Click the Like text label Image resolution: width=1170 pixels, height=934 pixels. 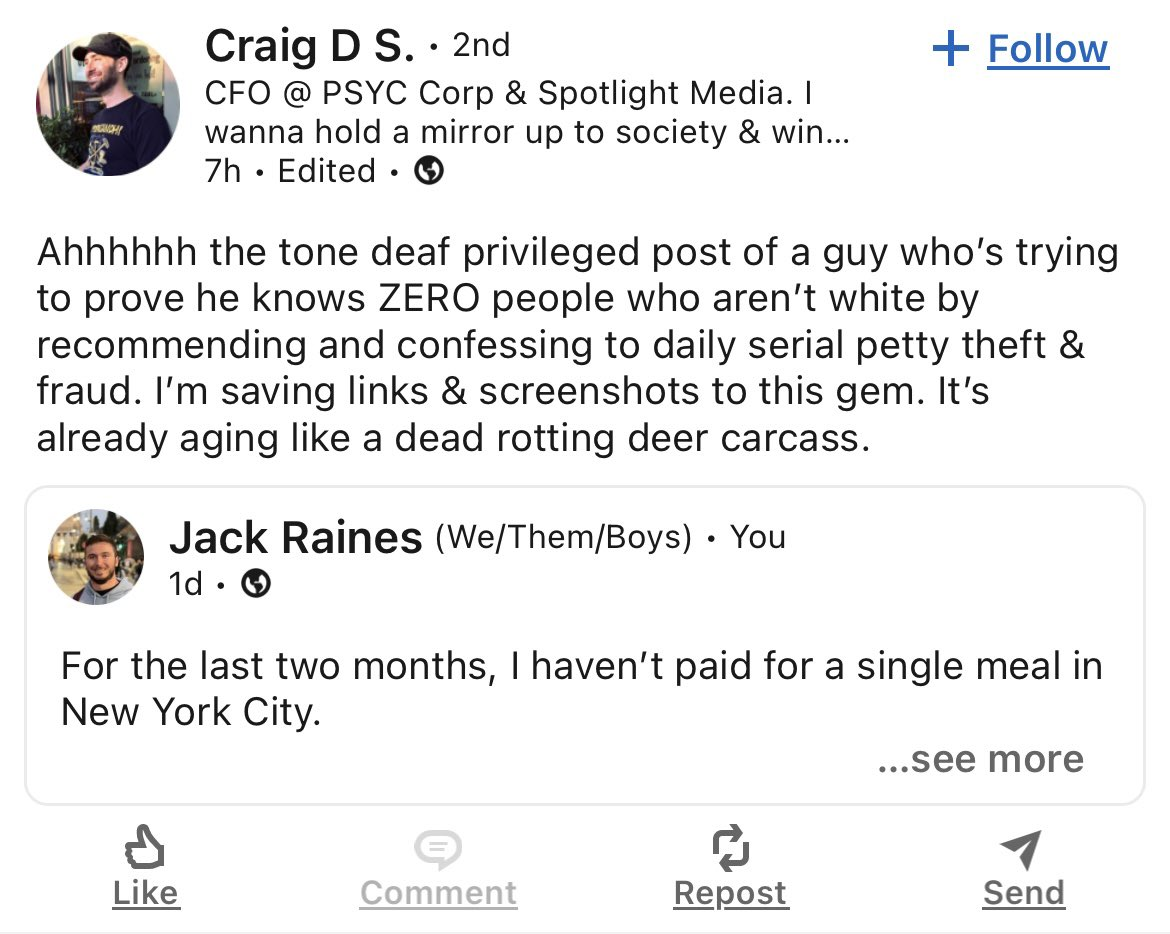tap(146, 893)
